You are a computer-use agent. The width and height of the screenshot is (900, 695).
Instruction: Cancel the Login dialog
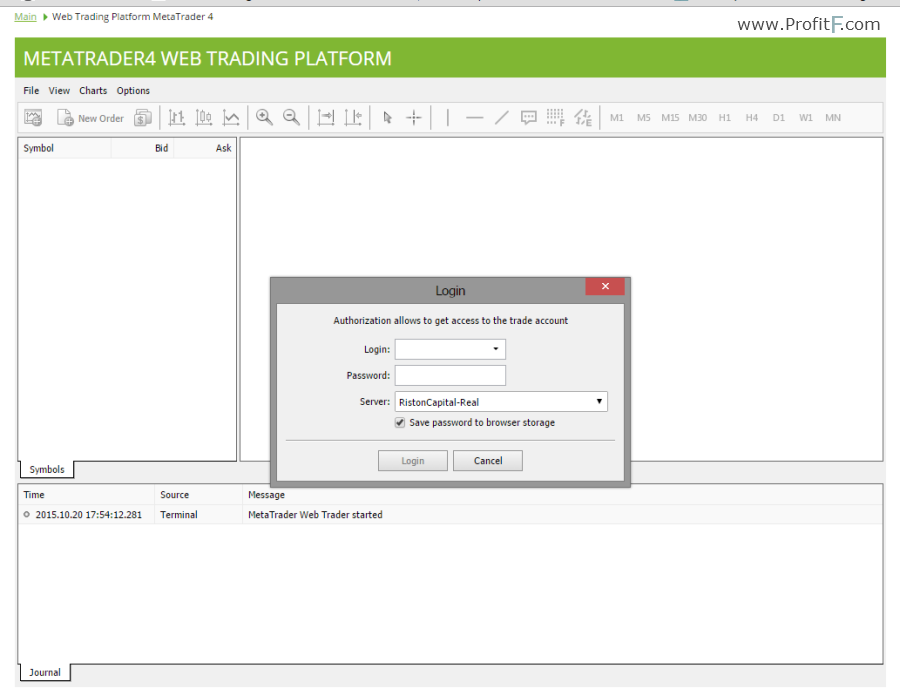488,461
